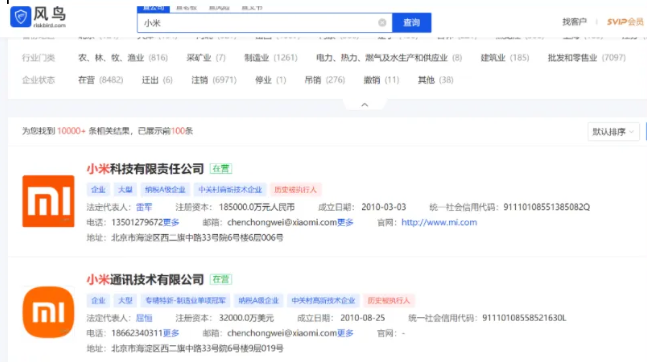Filter company status 在营 (8482)
Image resolution: width=647 pixels, height=362 pixels.
tap(101, 80)
